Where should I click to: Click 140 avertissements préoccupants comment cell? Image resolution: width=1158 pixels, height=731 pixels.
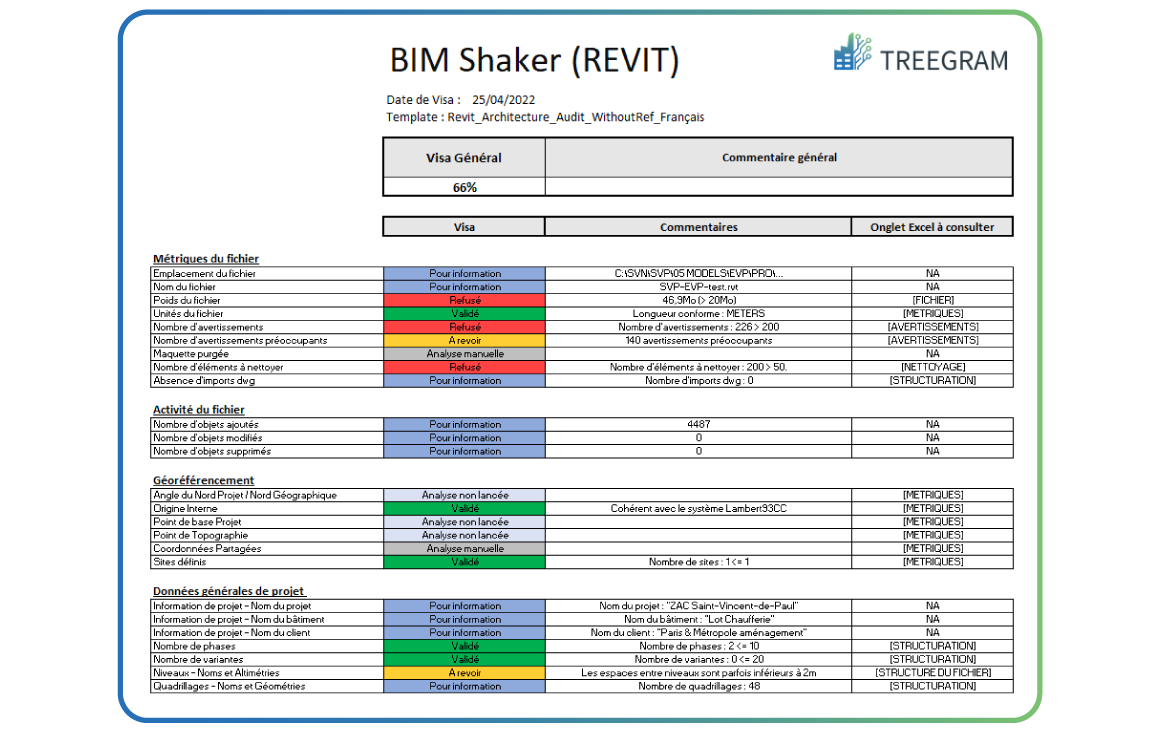point(699,340)
